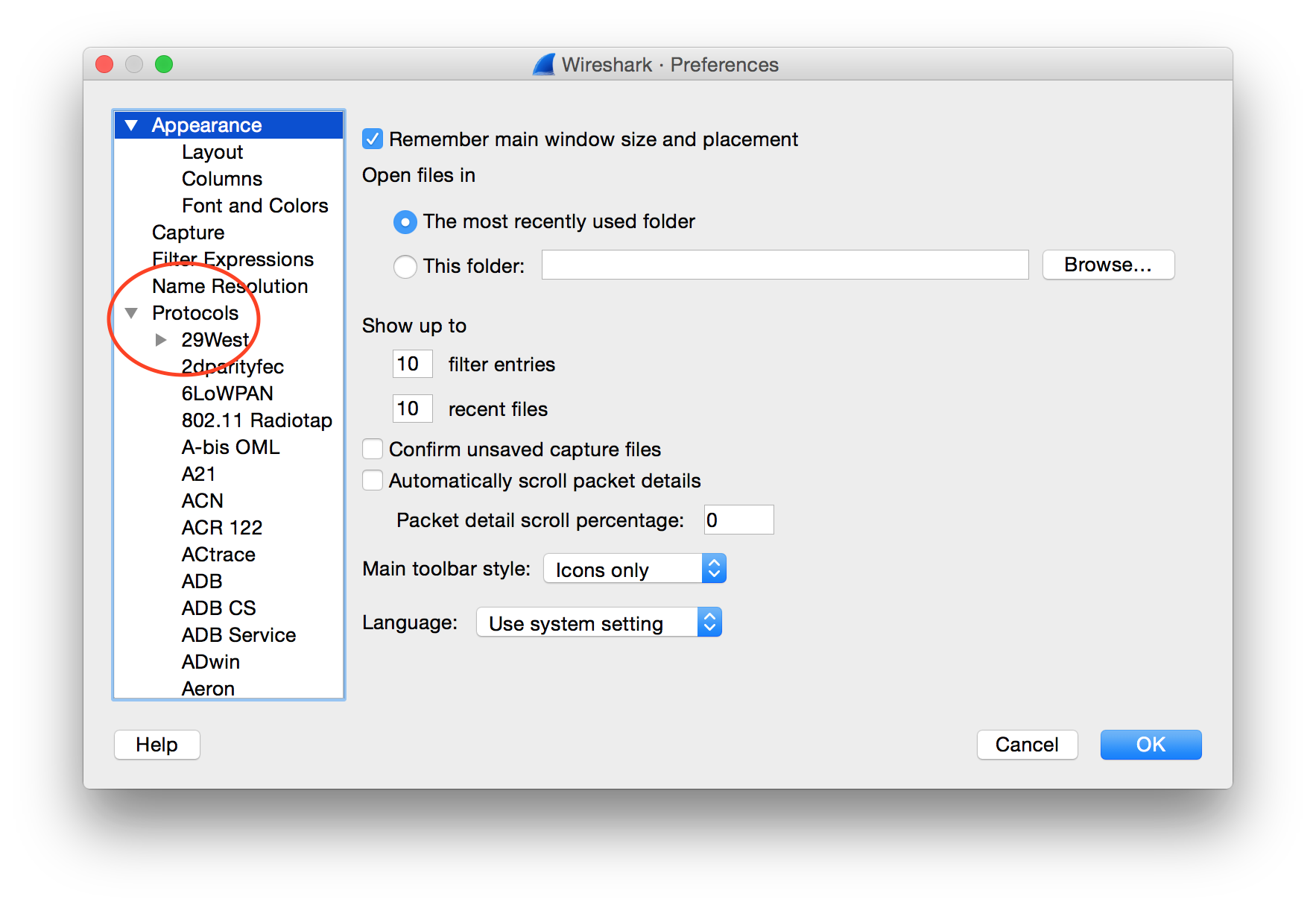Screen dimensions: 1316x908
Task: Select the 6LoWPAN protocol
Action: [x=228, y=394]
